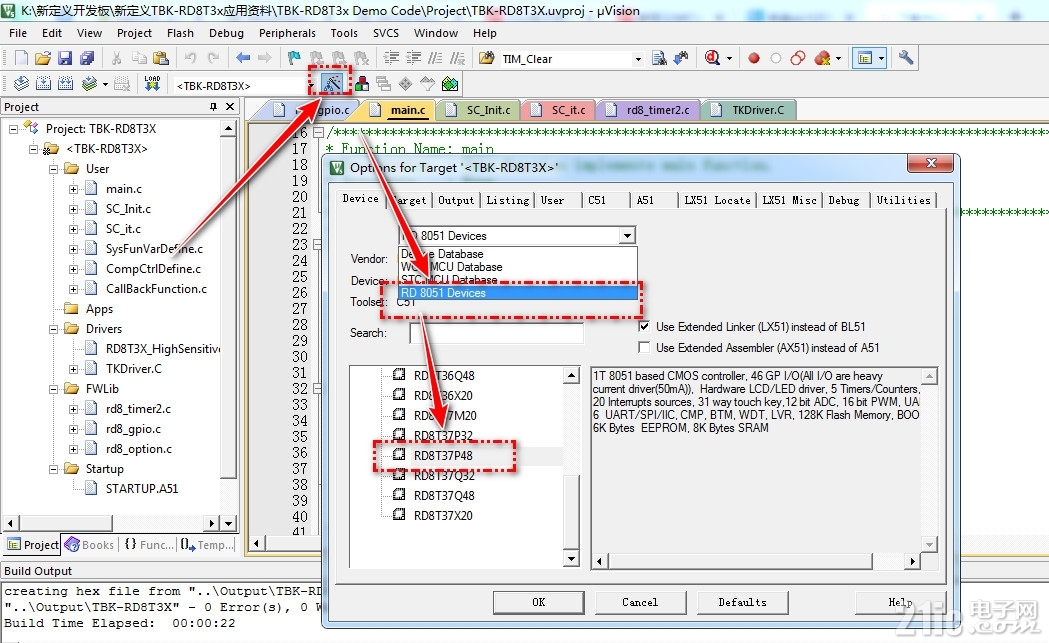This screenshot has height=643, width=1049.
Task: Choose the RD 8051 Devices database option
Action: [518, 293]
